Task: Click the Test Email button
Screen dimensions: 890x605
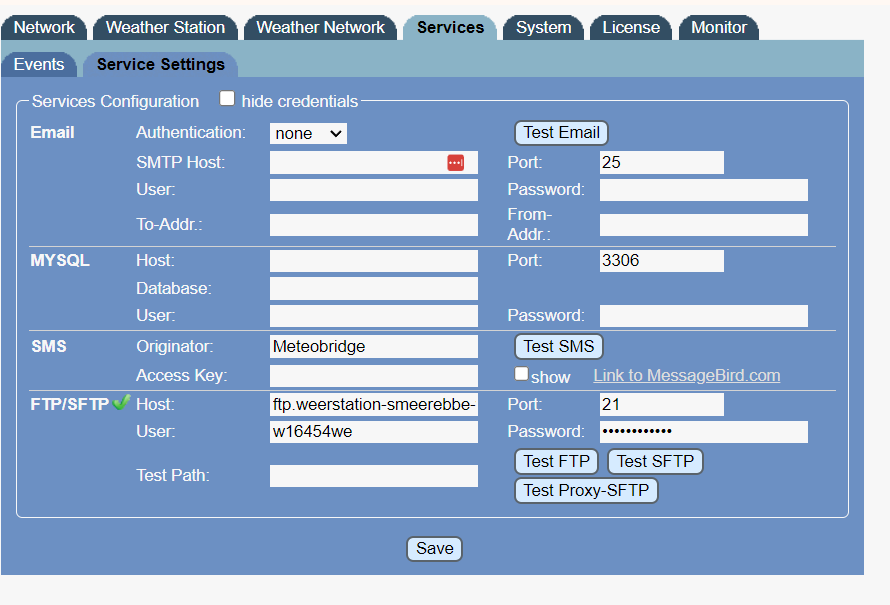Action: click(561, 132)
